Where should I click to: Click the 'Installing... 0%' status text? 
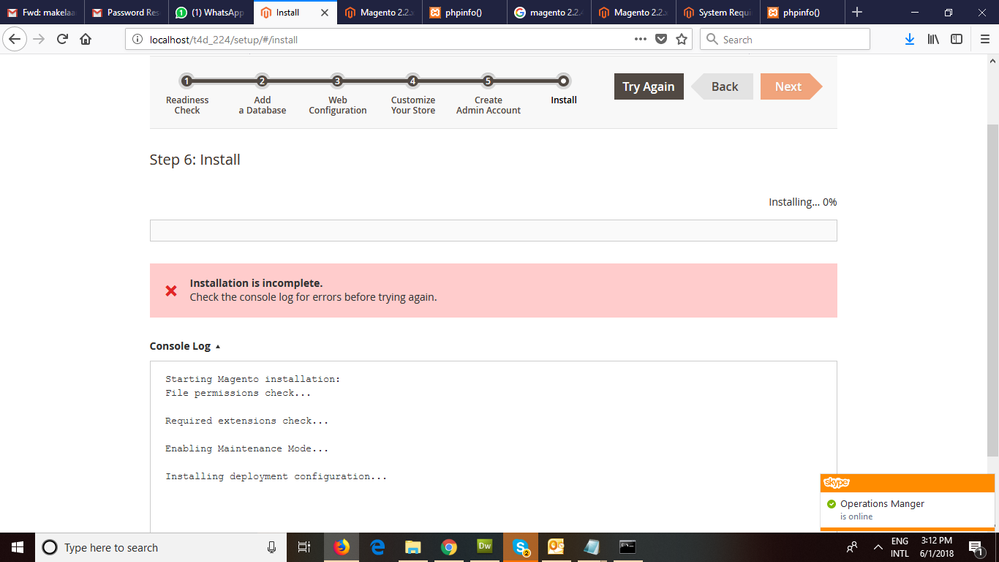803,202
